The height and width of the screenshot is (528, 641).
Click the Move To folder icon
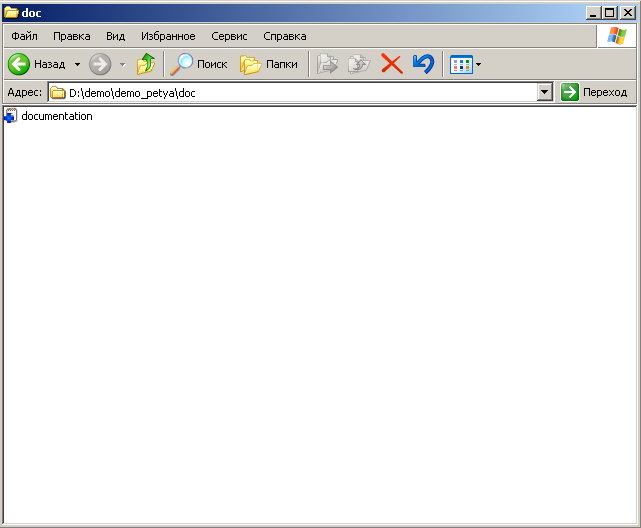tap(327, 64)
